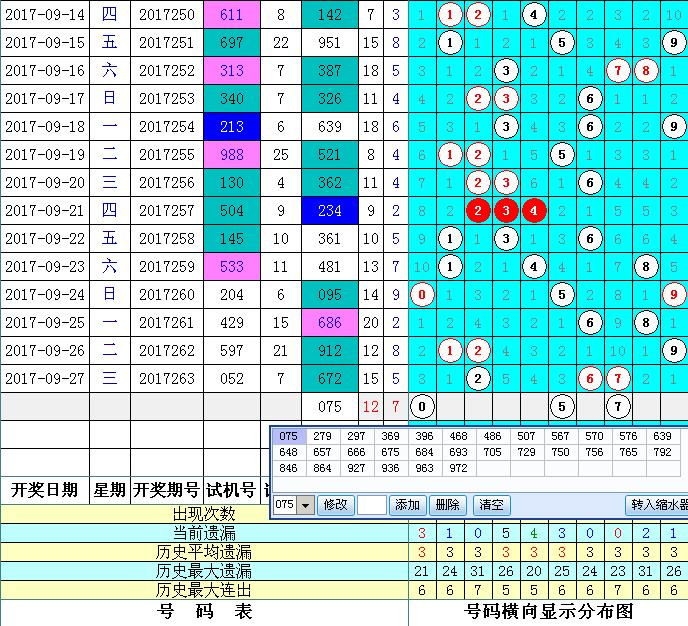Select number 684 in the list grid
The image size is (688, 626).
[x=424, y=452]
